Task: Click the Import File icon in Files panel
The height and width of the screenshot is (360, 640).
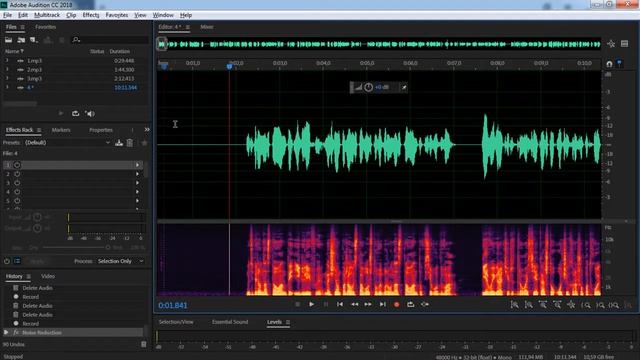Action: click(21, 40)
